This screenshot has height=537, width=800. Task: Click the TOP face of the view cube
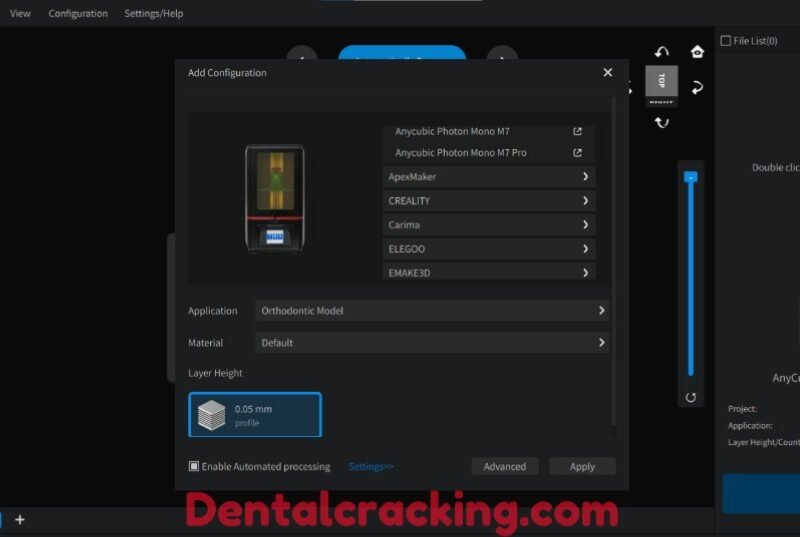tap(661, 80)
